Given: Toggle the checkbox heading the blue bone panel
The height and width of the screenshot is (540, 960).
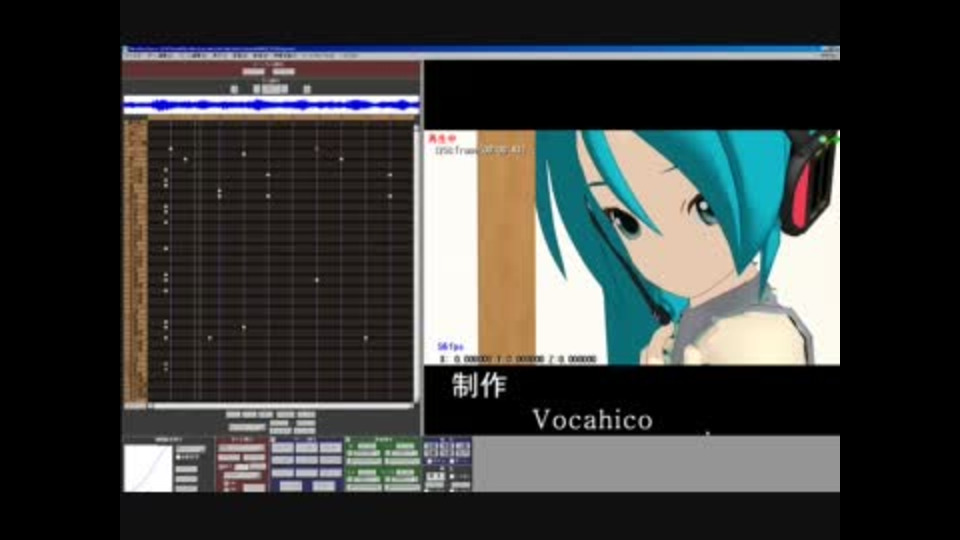Looking at the screenshot, I should pos(274,439).
